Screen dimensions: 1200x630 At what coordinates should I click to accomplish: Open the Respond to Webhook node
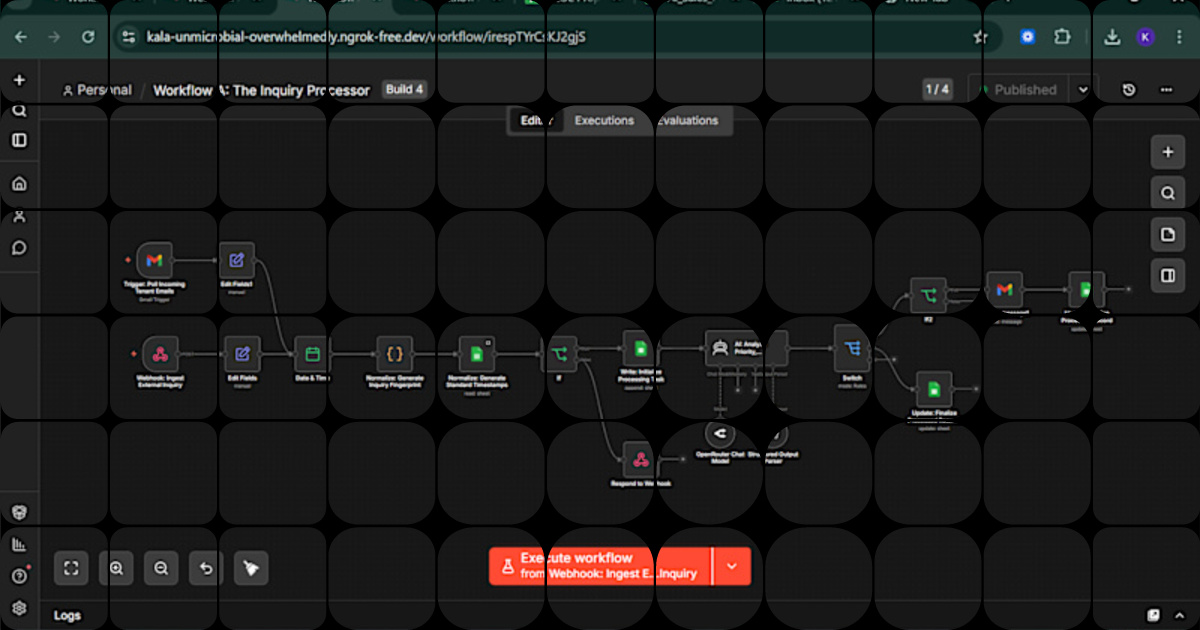point(638,460)
